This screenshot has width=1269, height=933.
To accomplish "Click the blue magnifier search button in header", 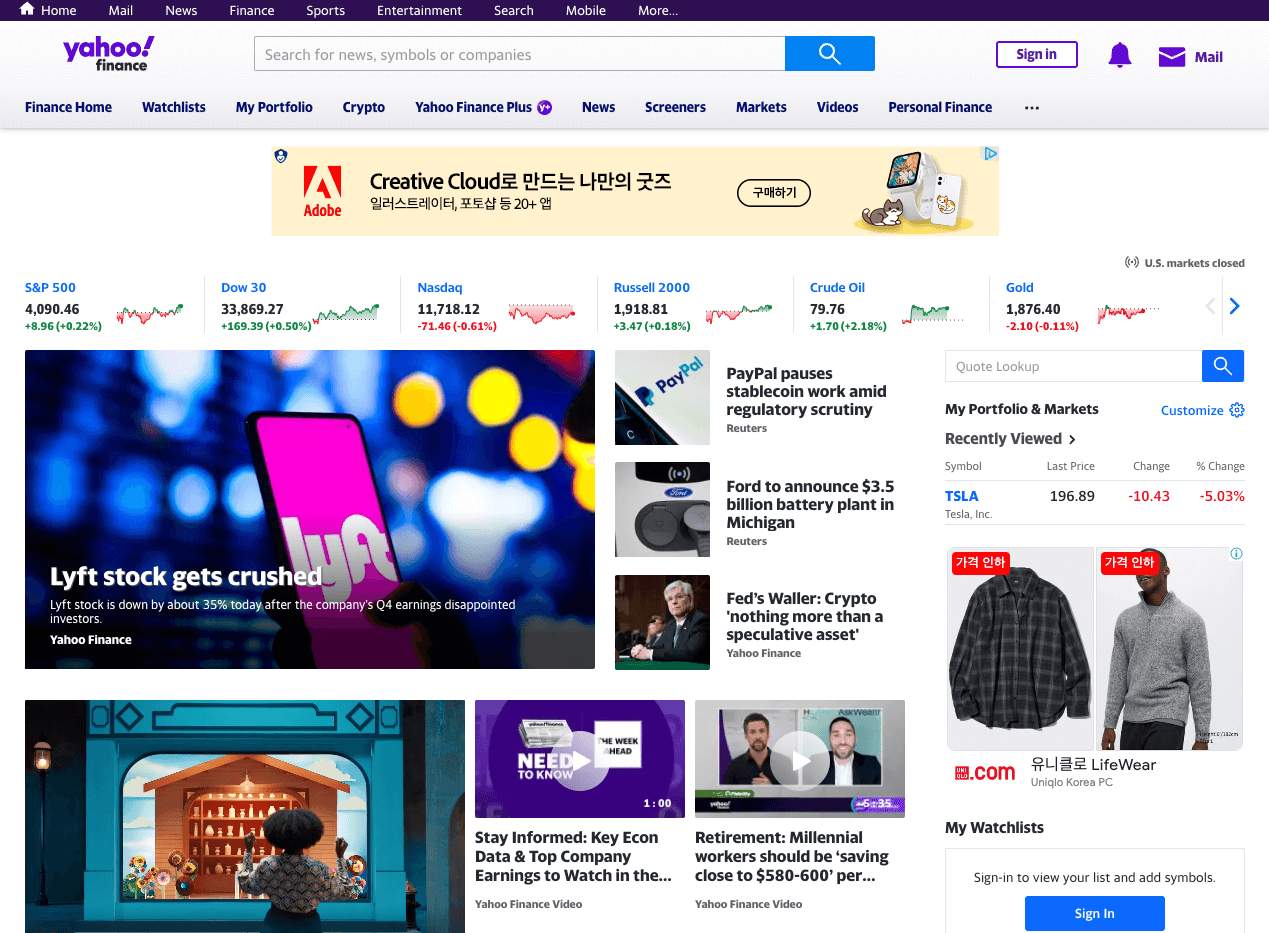I will (x=830, y=54).
